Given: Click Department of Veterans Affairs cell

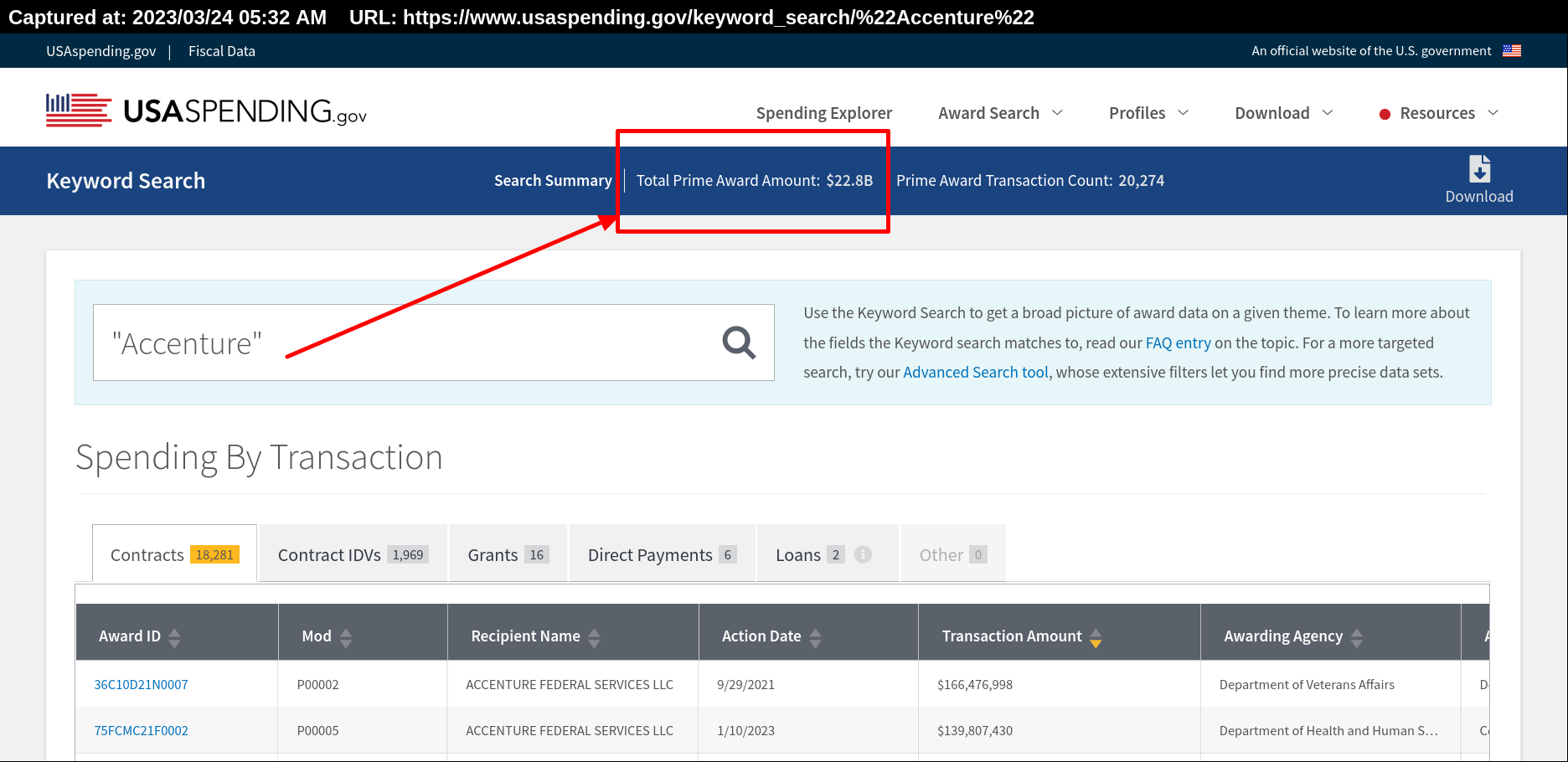Looking at the screenshot, I should click(x=1307, y=684).
